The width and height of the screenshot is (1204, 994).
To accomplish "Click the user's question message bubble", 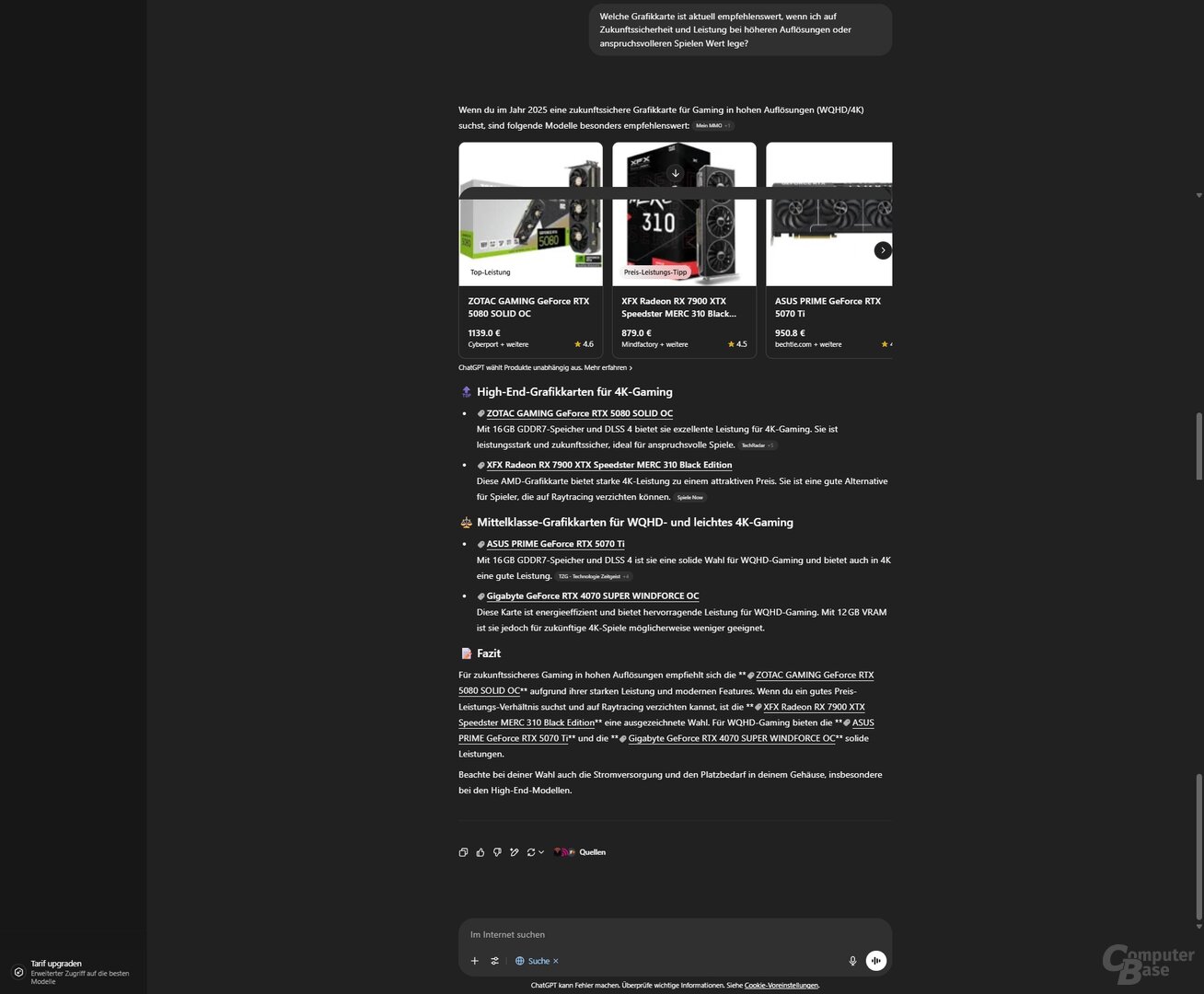I will [x=740, y=29].
